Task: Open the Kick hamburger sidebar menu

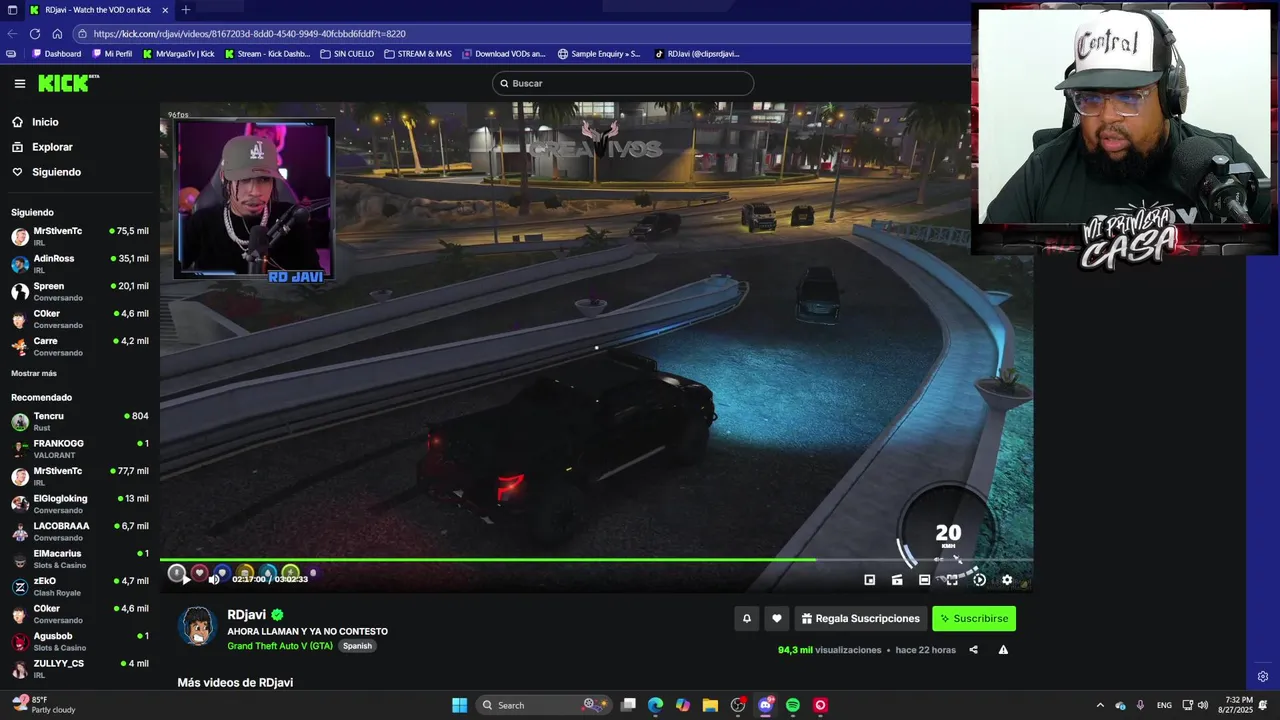Action: (x=19, y=83)
